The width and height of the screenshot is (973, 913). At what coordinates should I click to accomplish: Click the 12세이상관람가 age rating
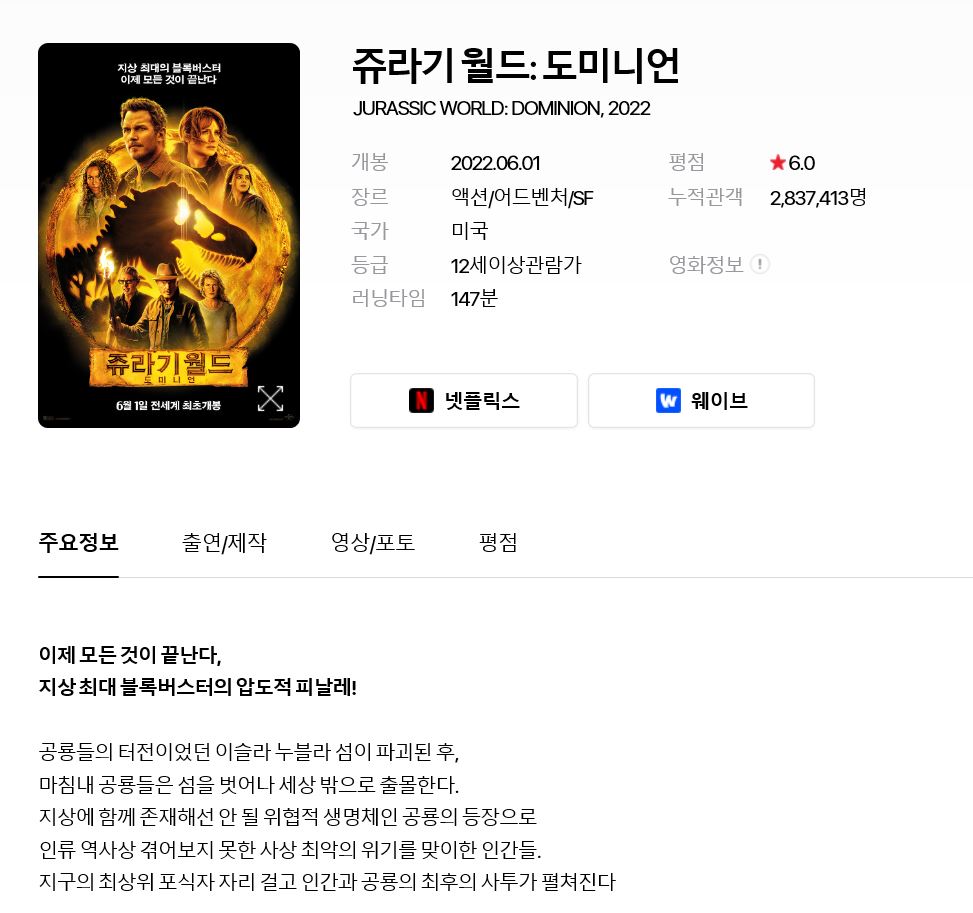click(x=516, y=265)
